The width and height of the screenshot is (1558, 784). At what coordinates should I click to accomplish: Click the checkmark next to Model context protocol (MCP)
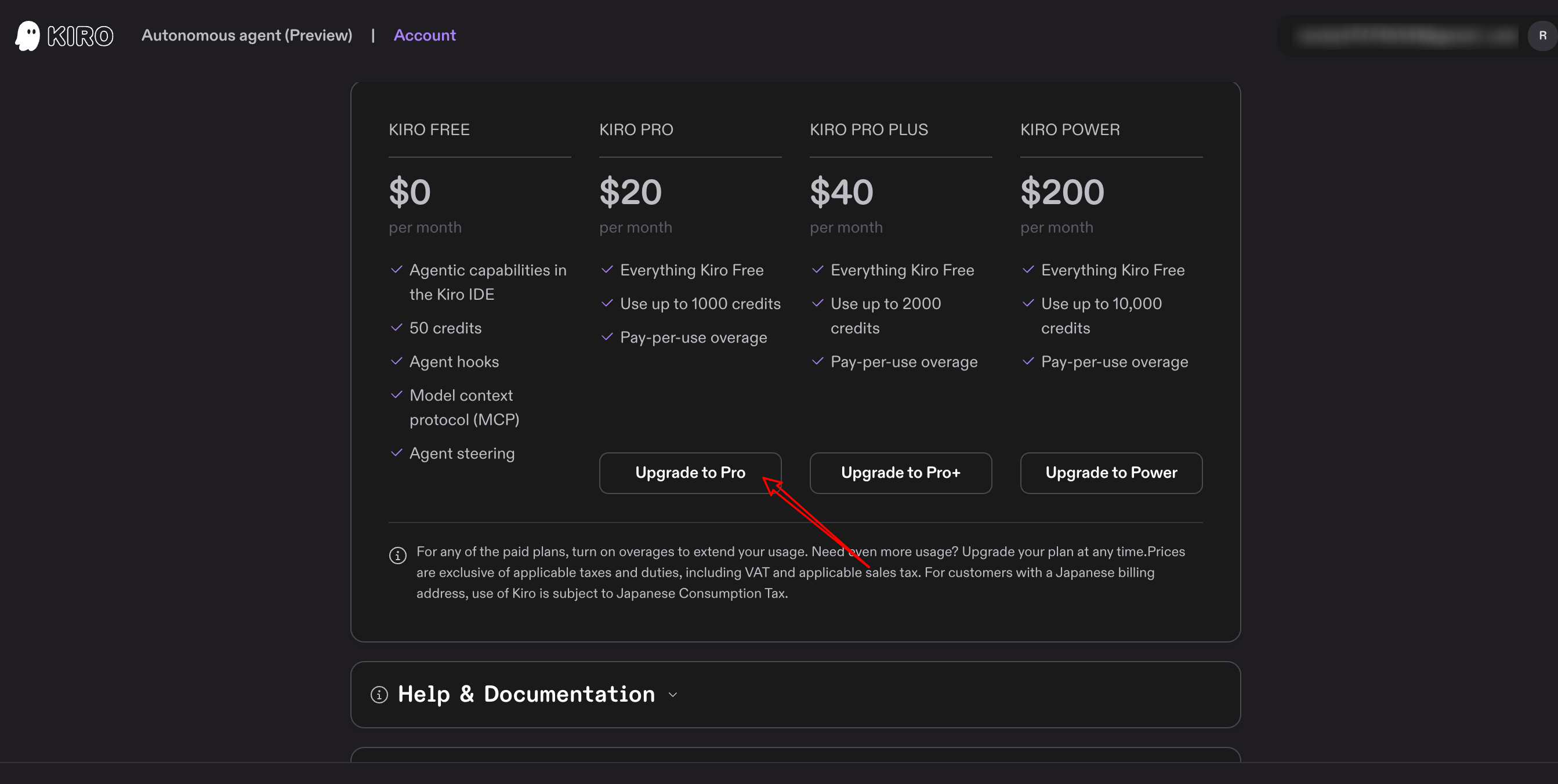pyautogui.click(x=397, y=395)
